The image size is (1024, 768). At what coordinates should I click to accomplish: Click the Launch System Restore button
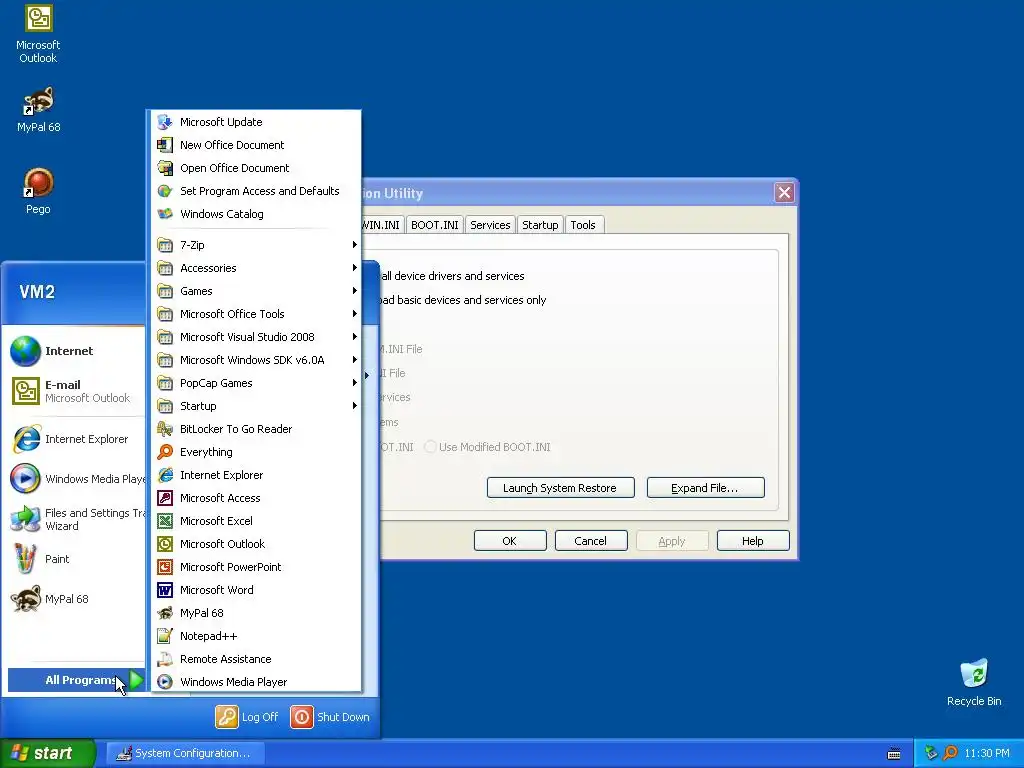560,488
